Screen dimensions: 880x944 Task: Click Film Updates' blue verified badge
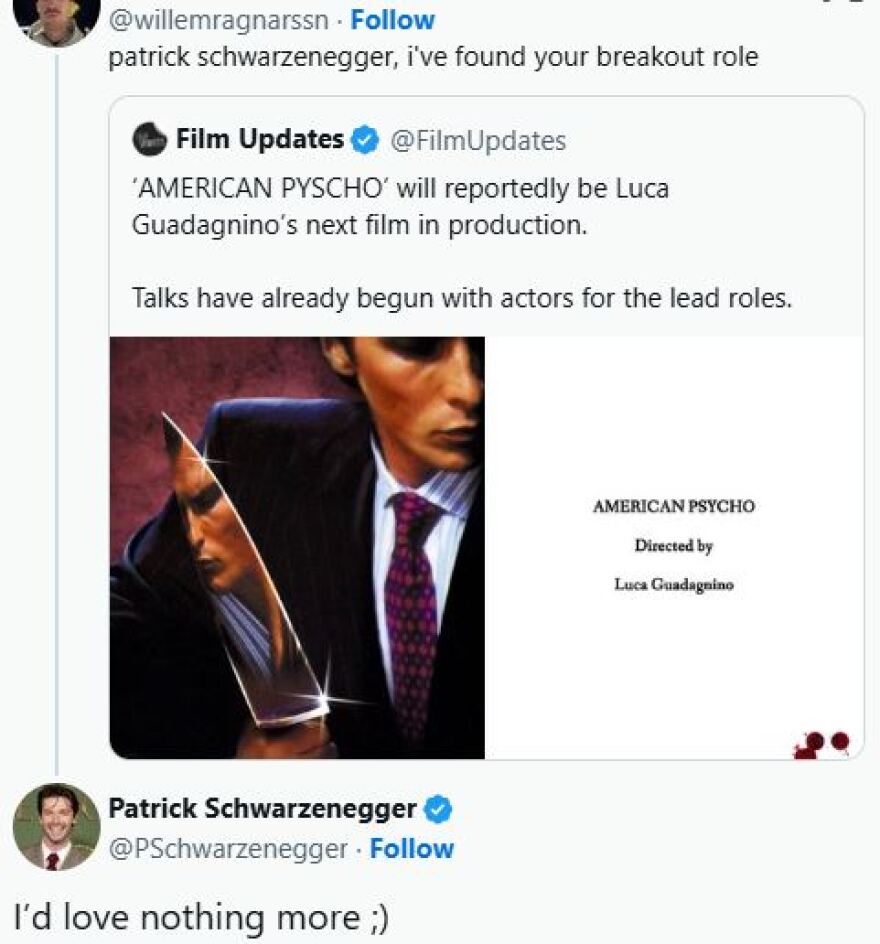365,141
